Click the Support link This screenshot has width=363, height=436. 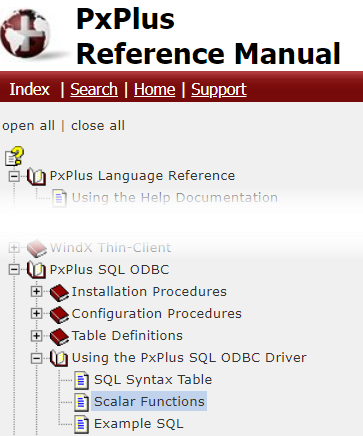coord(219,89)
